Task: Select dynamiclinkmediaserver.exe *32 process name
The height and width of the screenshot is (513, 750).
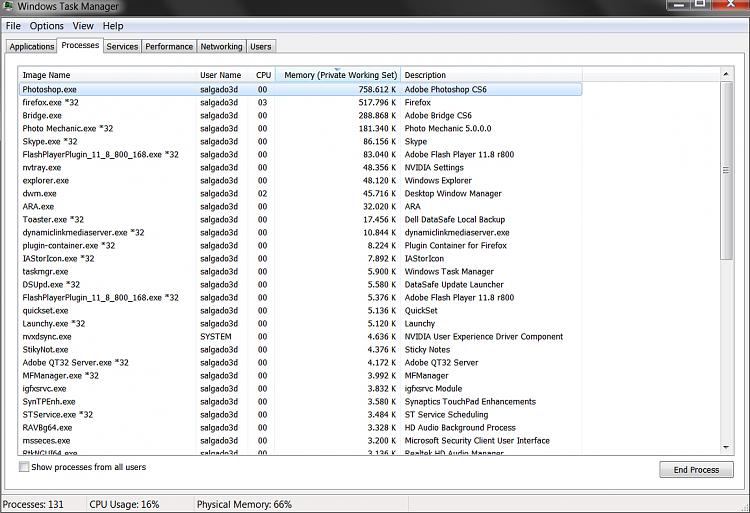Action: coord(83,232)
